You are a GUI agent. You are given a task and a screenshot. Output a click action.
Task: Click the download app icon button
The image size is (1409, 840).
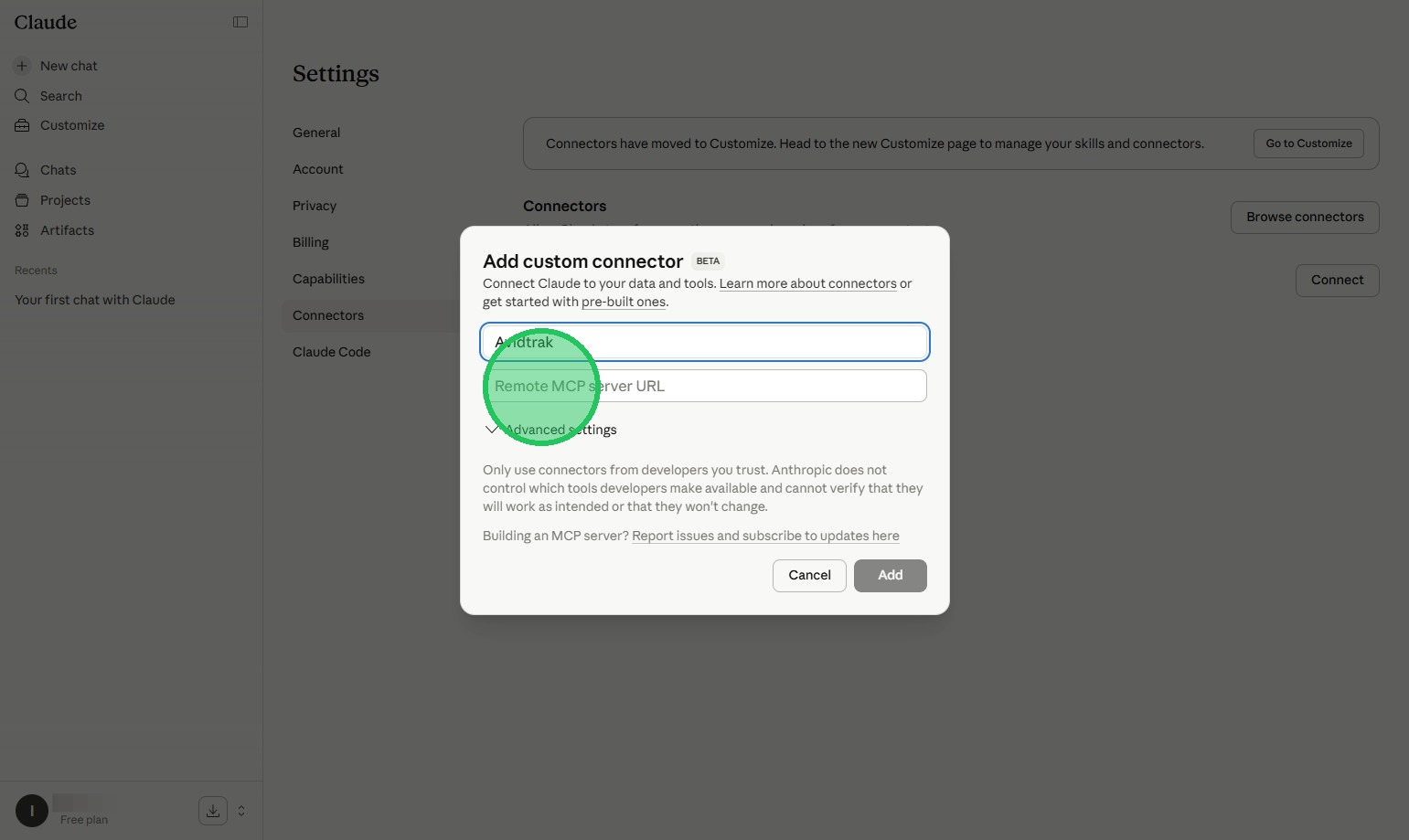point(213,811)
